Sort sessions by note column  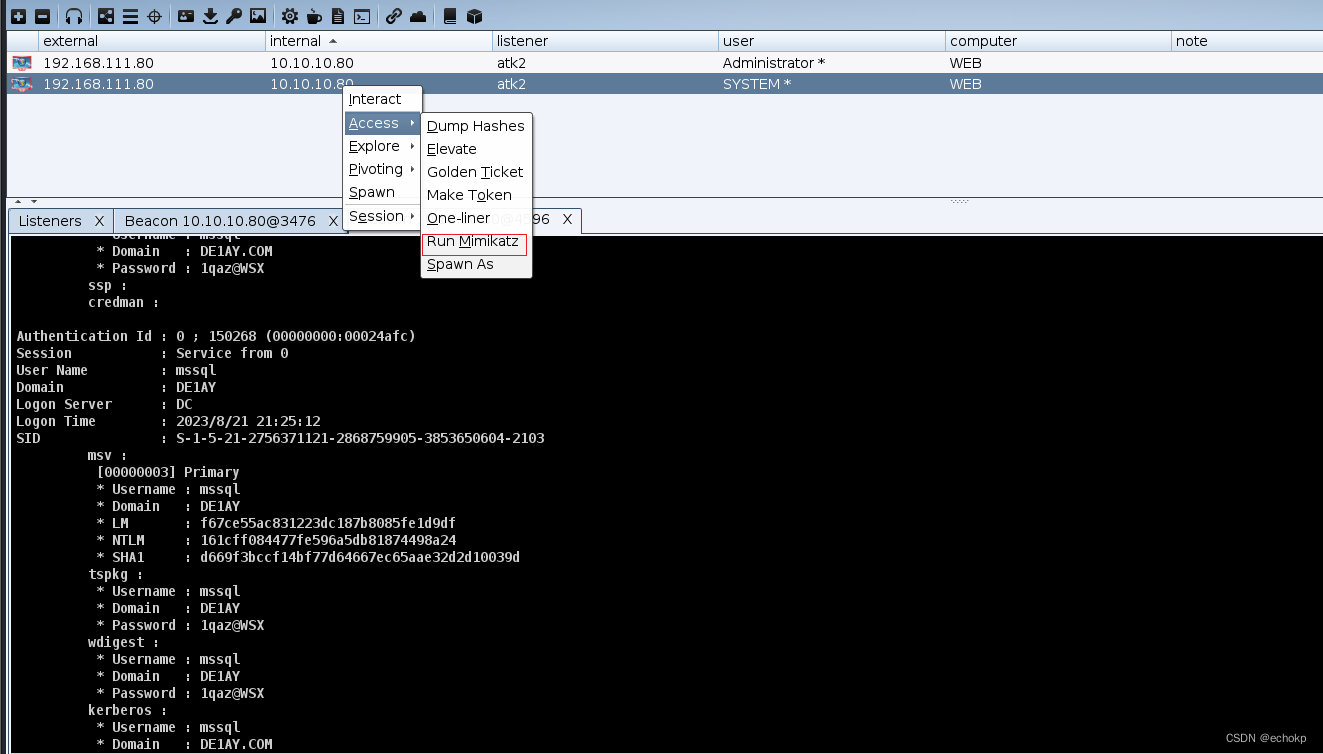click(1246, 41)
